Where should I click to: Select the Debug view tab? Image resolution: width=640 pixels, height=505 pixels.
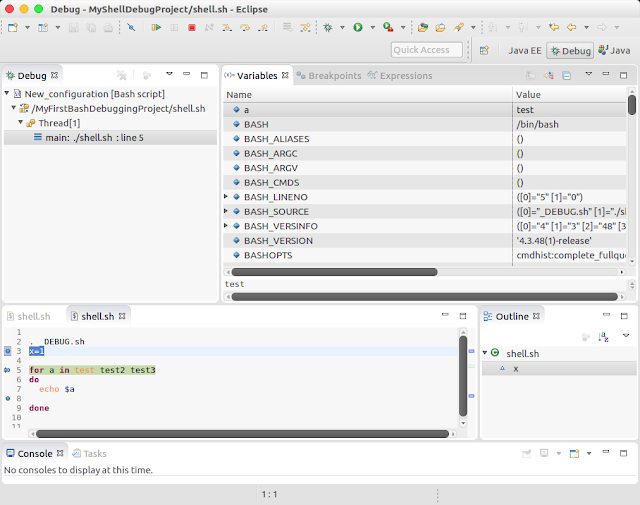(x=32, y=76)
